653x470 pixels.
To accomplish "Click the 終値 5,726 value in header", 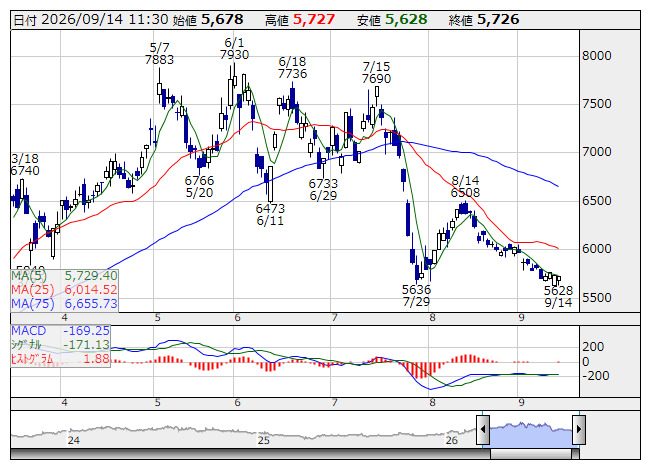I will pos(498,19).
